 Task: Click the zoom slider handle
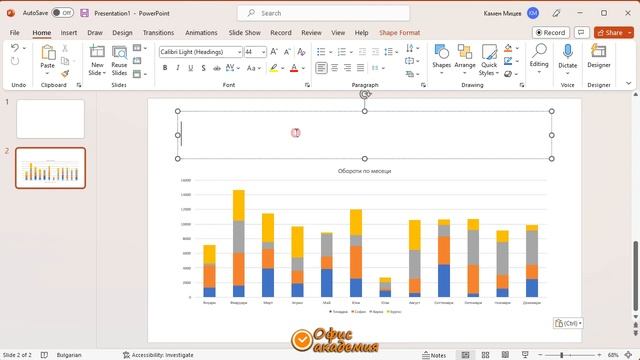click(x=562, y=355)
